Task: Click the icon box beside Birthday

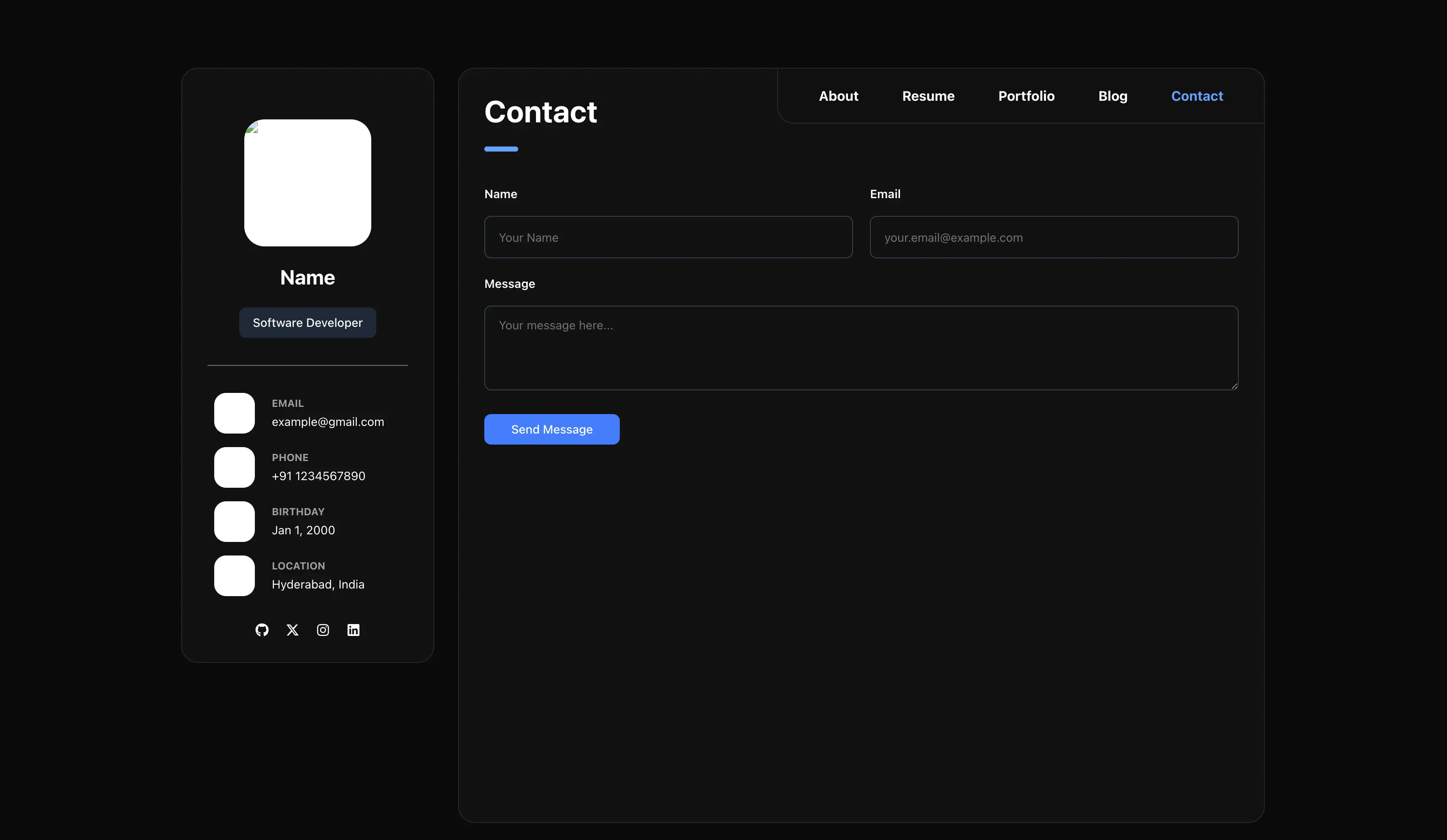Action: pyautogui.click(x=234, y=521)
